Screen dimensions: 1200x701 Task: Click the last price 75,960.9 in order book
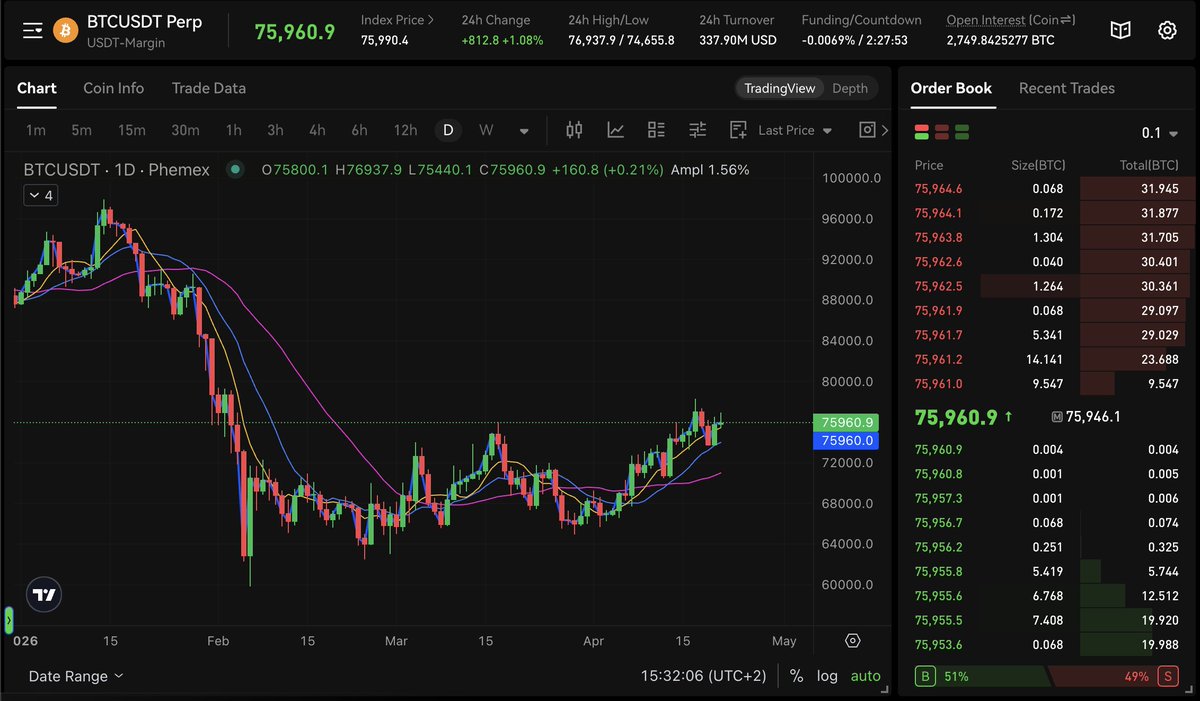point(956,417)
